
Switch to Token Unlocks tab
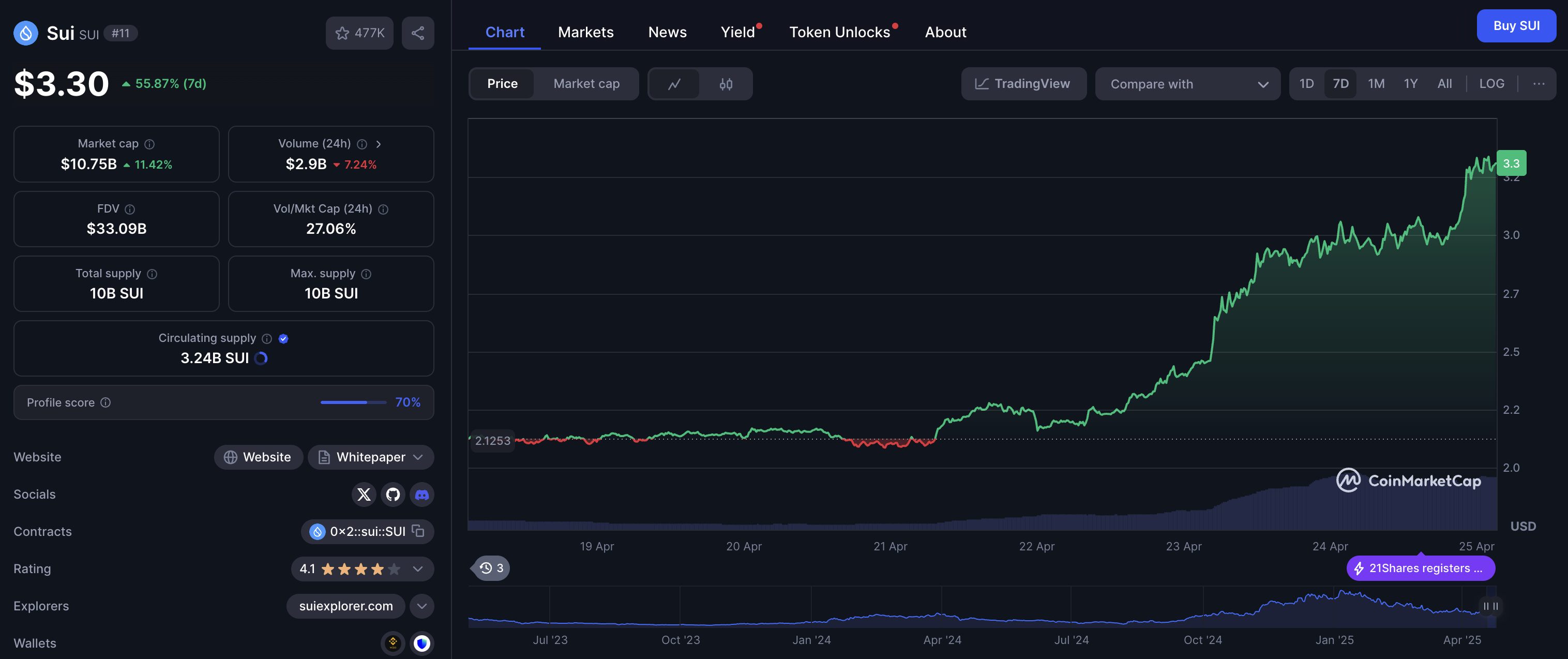(x=839, y=32)
